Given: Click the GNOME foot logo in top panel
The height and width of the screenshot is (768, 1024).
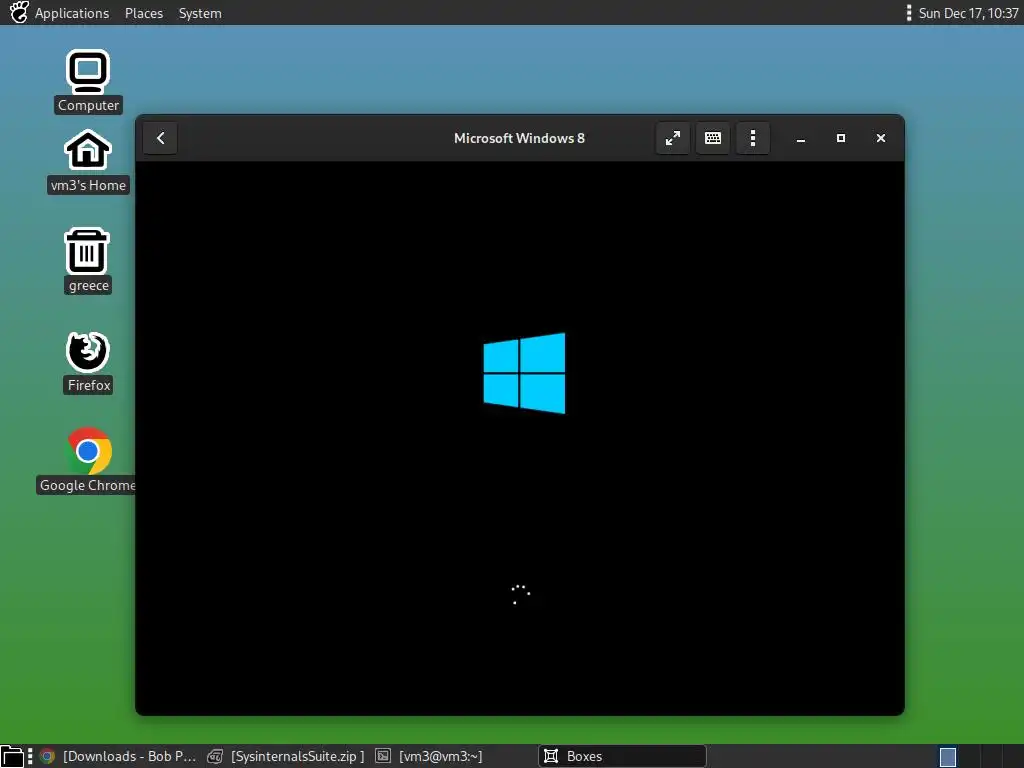Looking at the screenshot, I should [19, 12].
